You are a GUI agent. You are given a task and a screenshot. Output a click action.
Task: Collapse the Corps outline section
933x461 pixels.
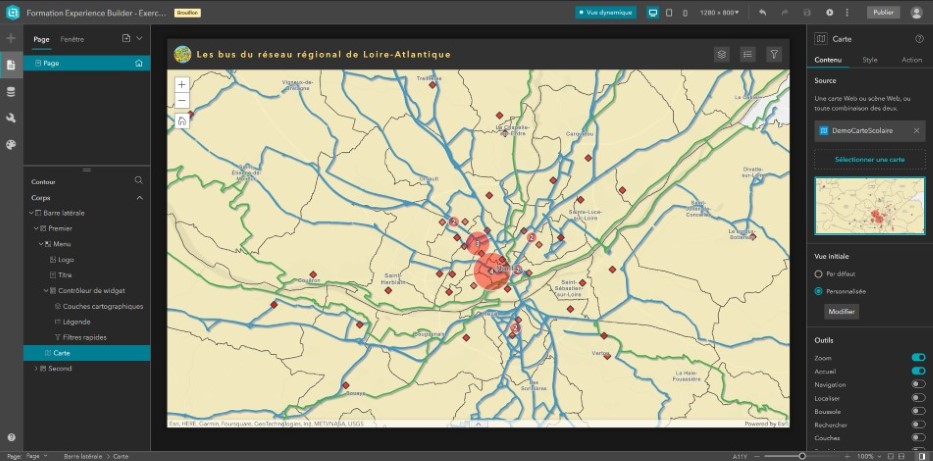(140, 197)
